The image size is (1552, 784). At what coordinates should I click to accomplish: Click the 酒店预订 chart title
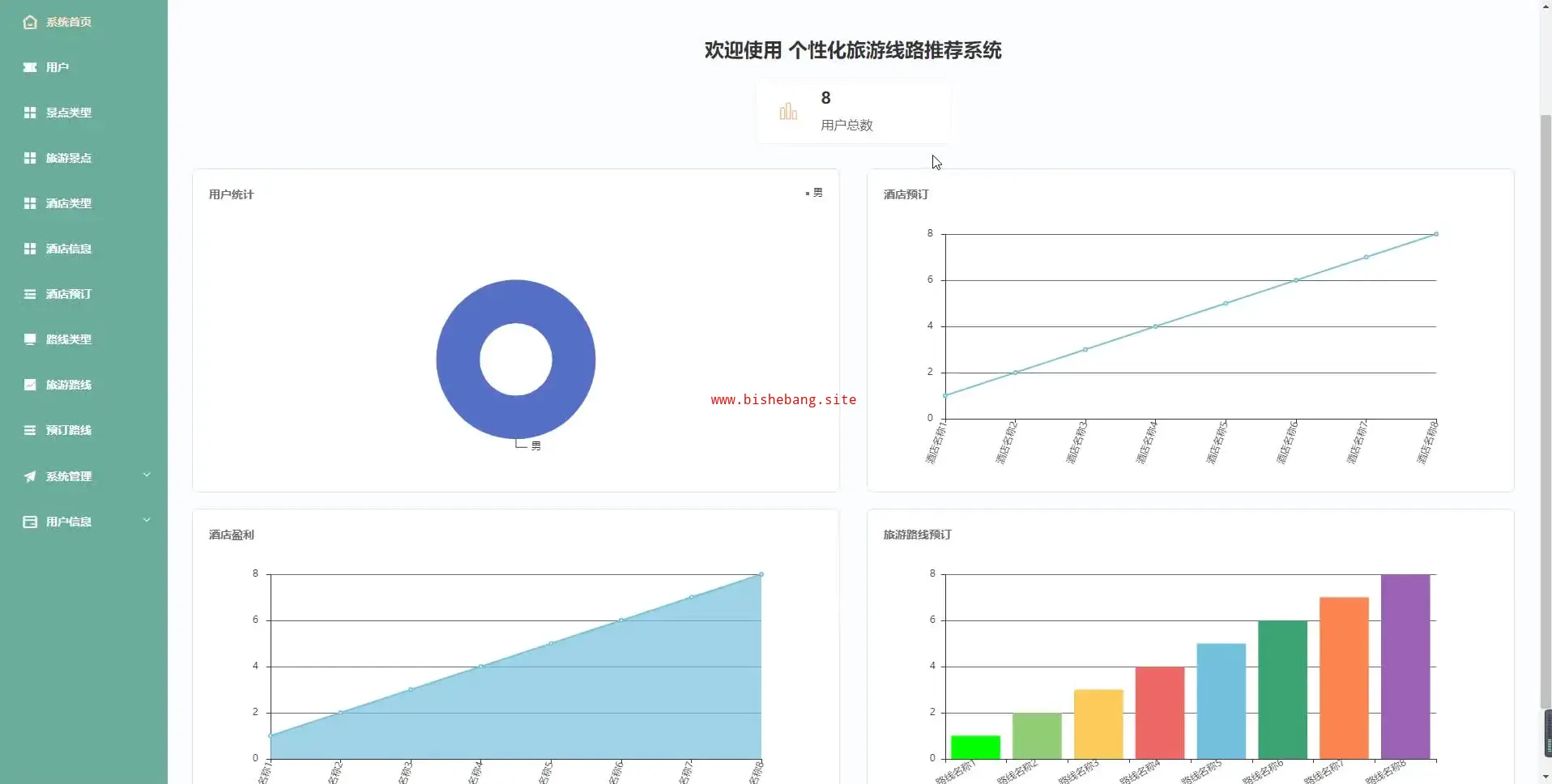[x=906, y=194]
